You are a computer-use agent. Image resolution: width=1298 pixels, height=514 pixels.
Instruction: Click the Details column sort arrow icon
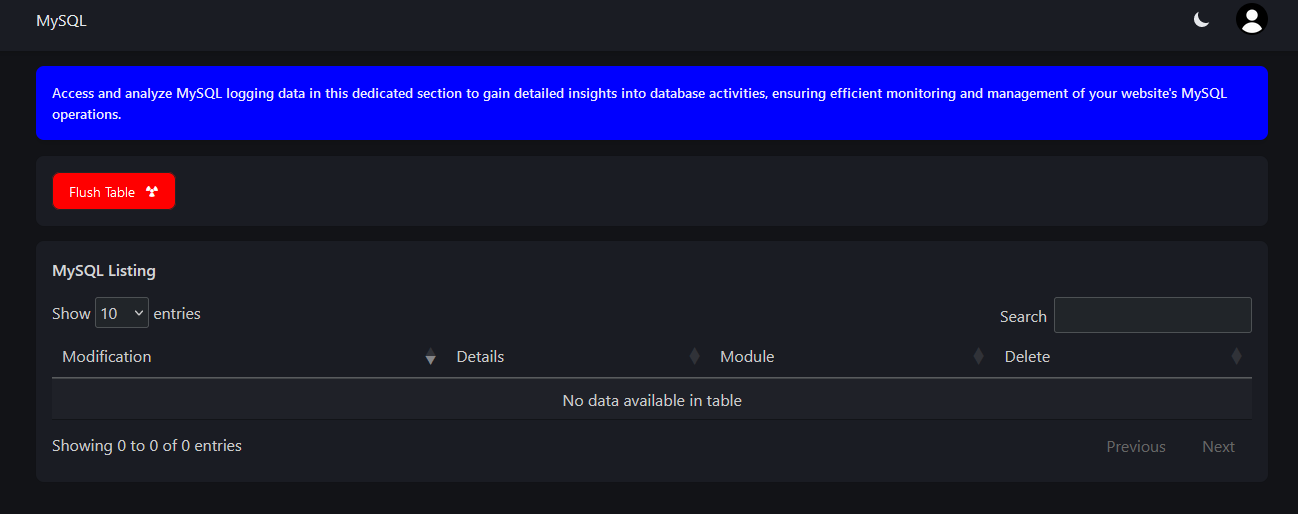[694, 357]
